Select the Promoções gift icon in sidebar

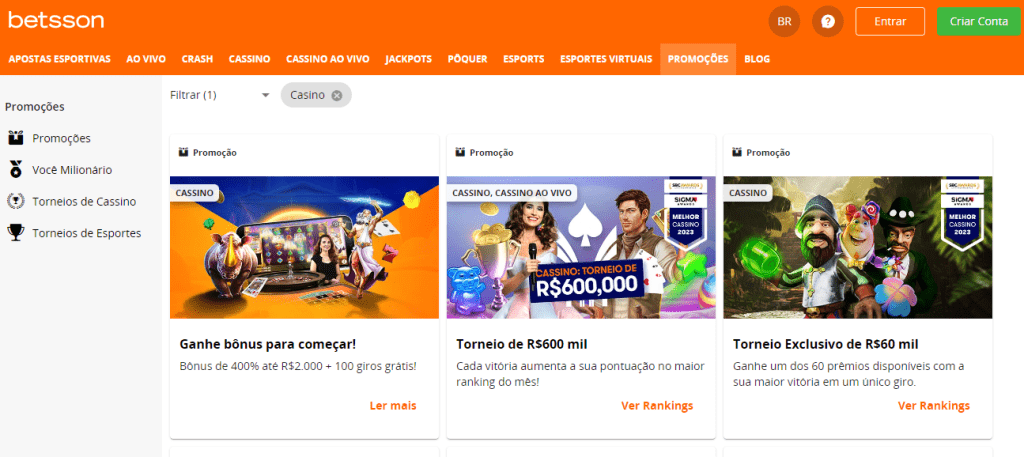click(x=16, y=138)
